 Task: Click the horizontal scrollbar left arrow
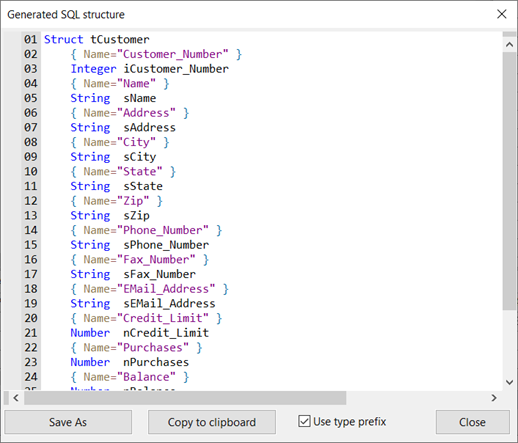16,398
